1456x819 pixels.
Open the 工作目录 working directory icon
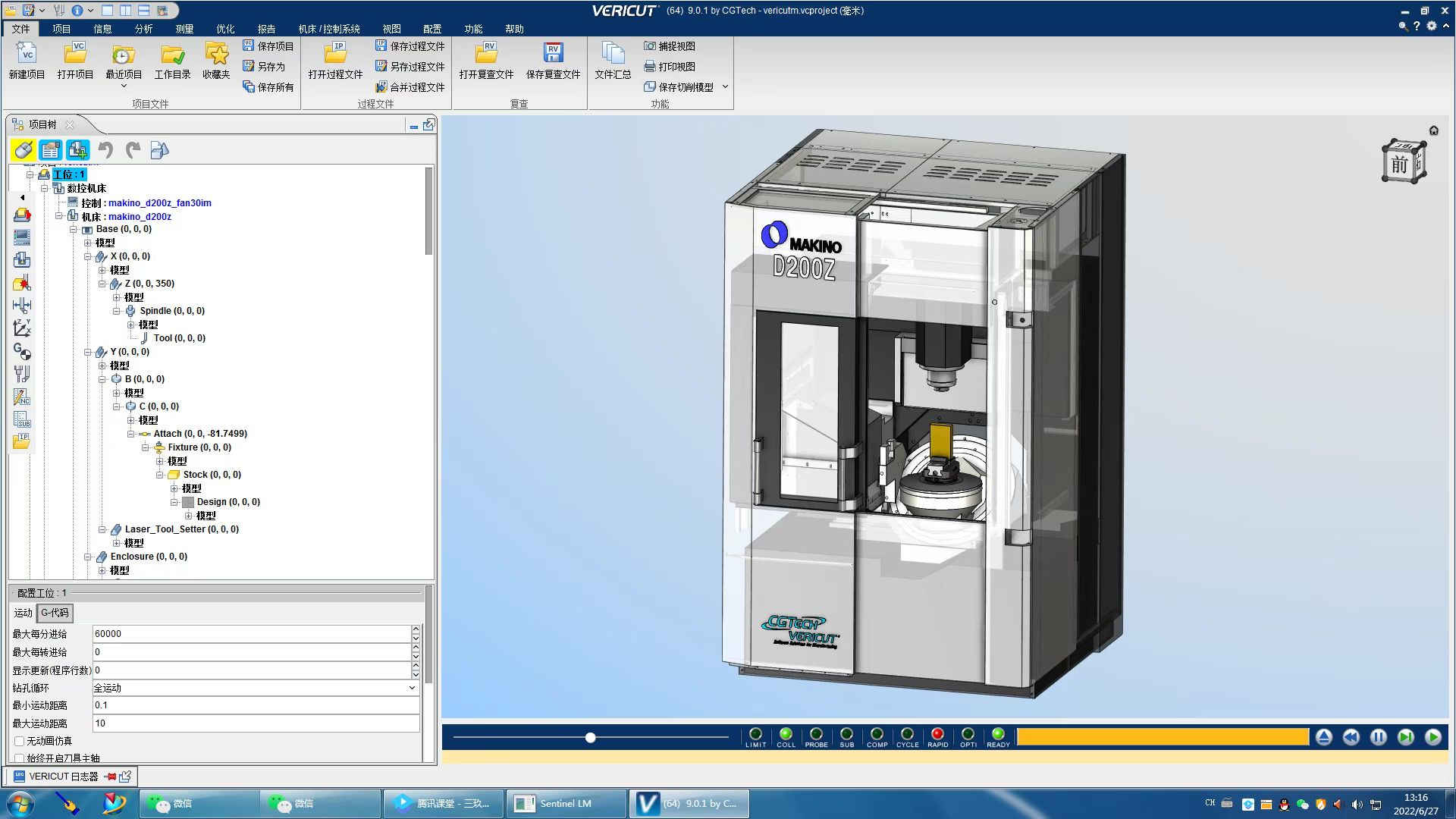coord(172,55)
